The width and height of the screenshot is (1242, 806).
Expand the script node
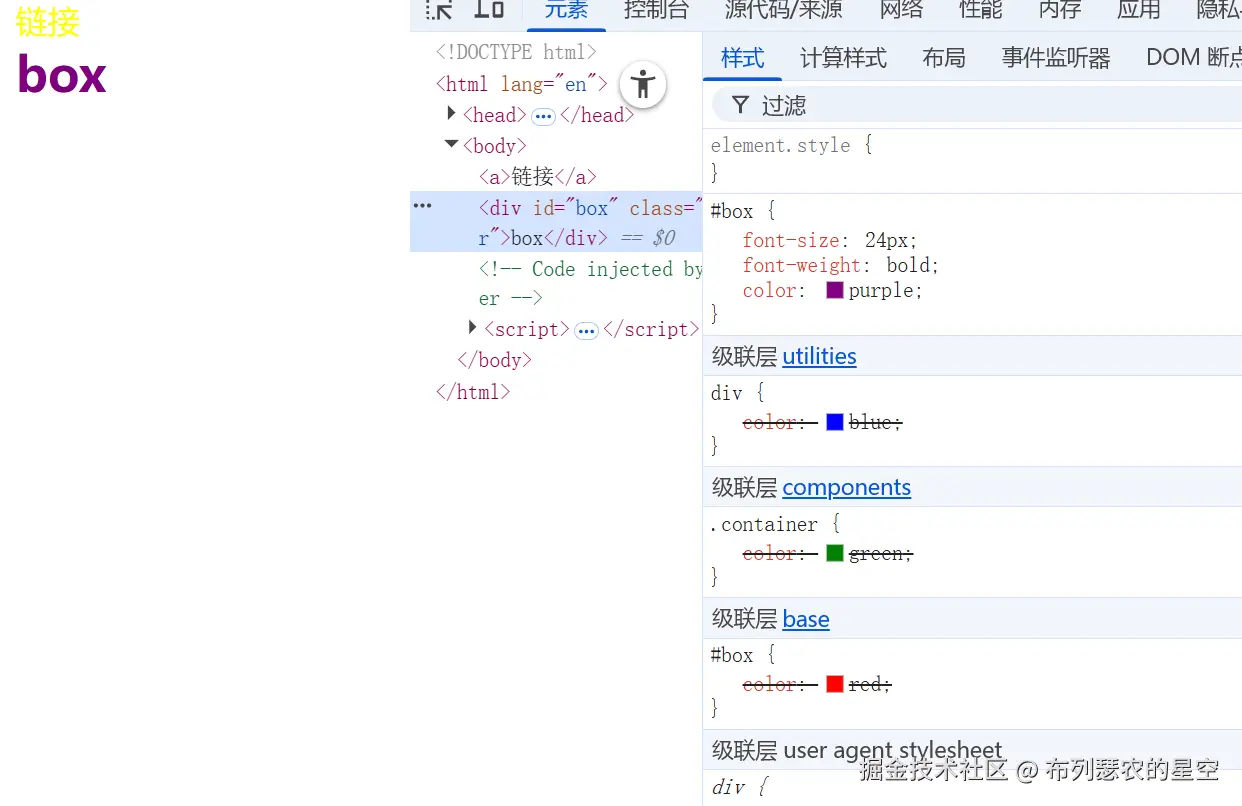coord(473,328)
